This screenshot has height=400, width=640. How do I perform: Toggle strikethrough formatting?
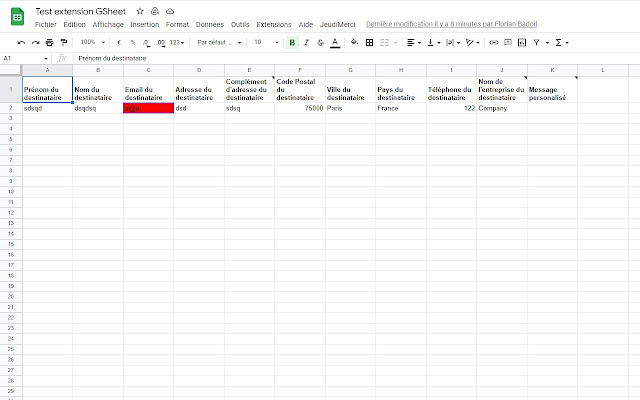[x=320, y=42]
